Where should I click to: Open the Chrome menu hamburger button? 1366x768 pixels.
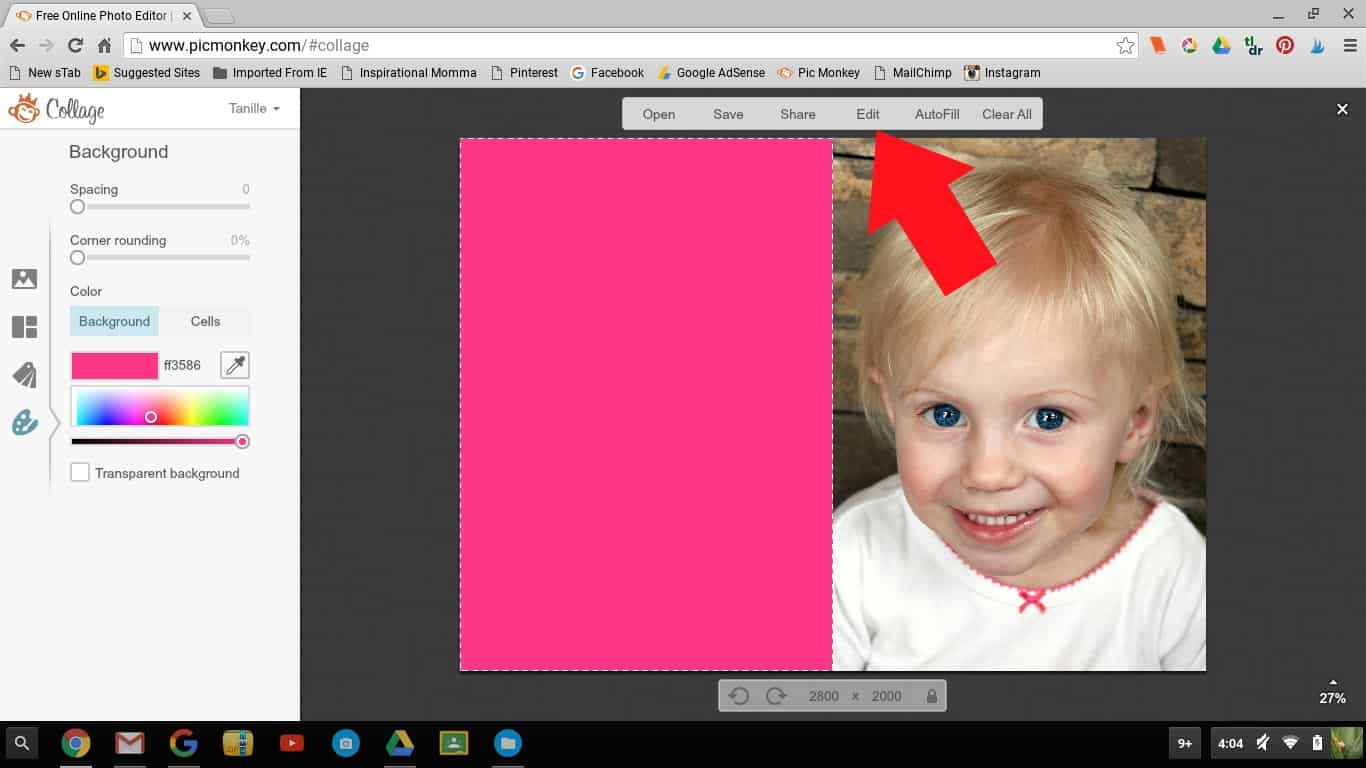1350,45
